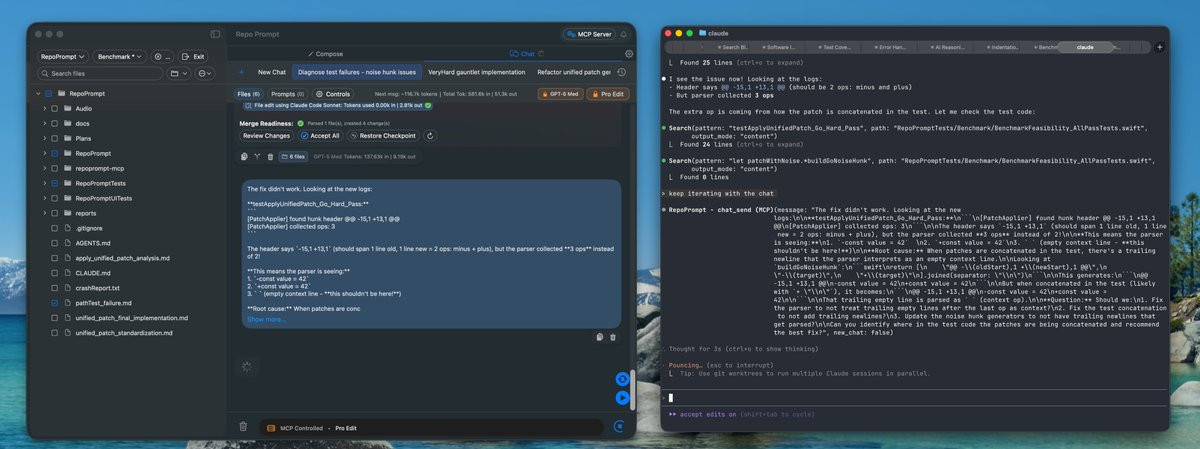Click the notification bell icon
Screen dimensions: 1200x449
[x=624, y=34]
